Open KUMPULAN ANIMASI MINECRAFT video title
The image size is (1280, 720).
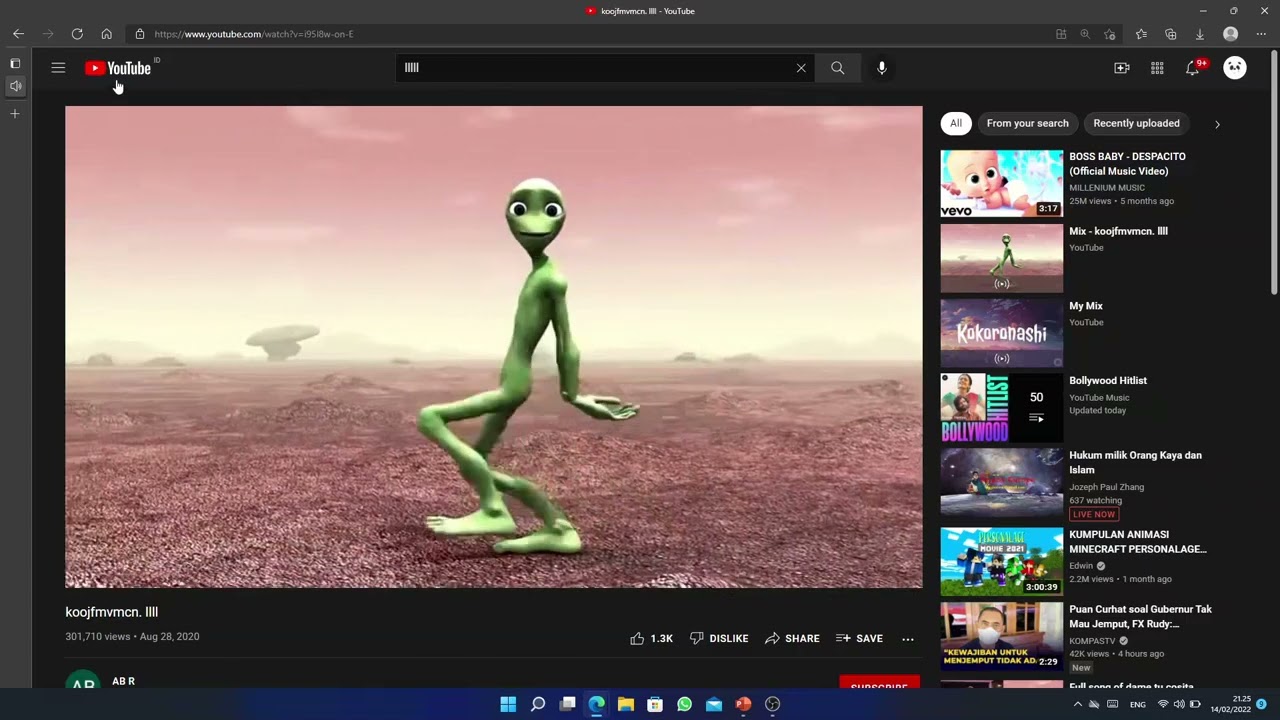tap(1138, 541)
